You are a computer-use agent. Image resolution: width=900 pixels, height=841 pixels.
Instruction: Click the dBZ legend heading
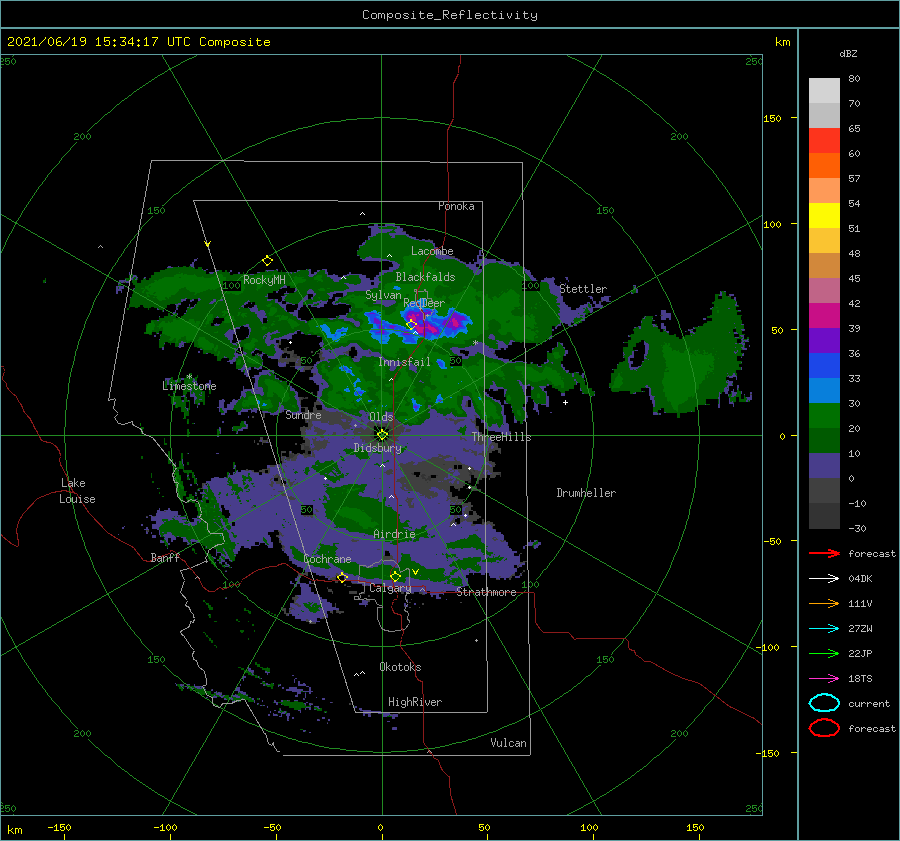pos(848,53)
